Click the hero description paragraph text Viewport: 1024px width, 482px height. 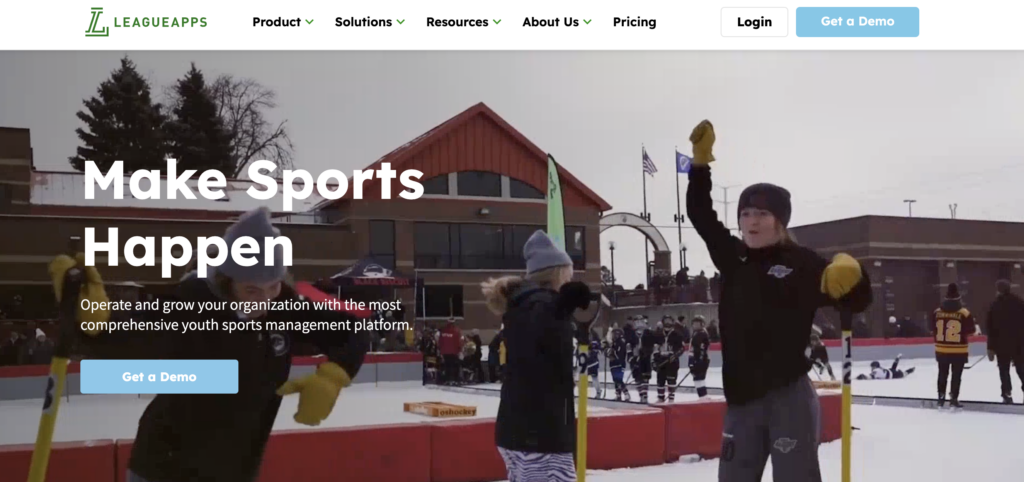pos(247,314)
